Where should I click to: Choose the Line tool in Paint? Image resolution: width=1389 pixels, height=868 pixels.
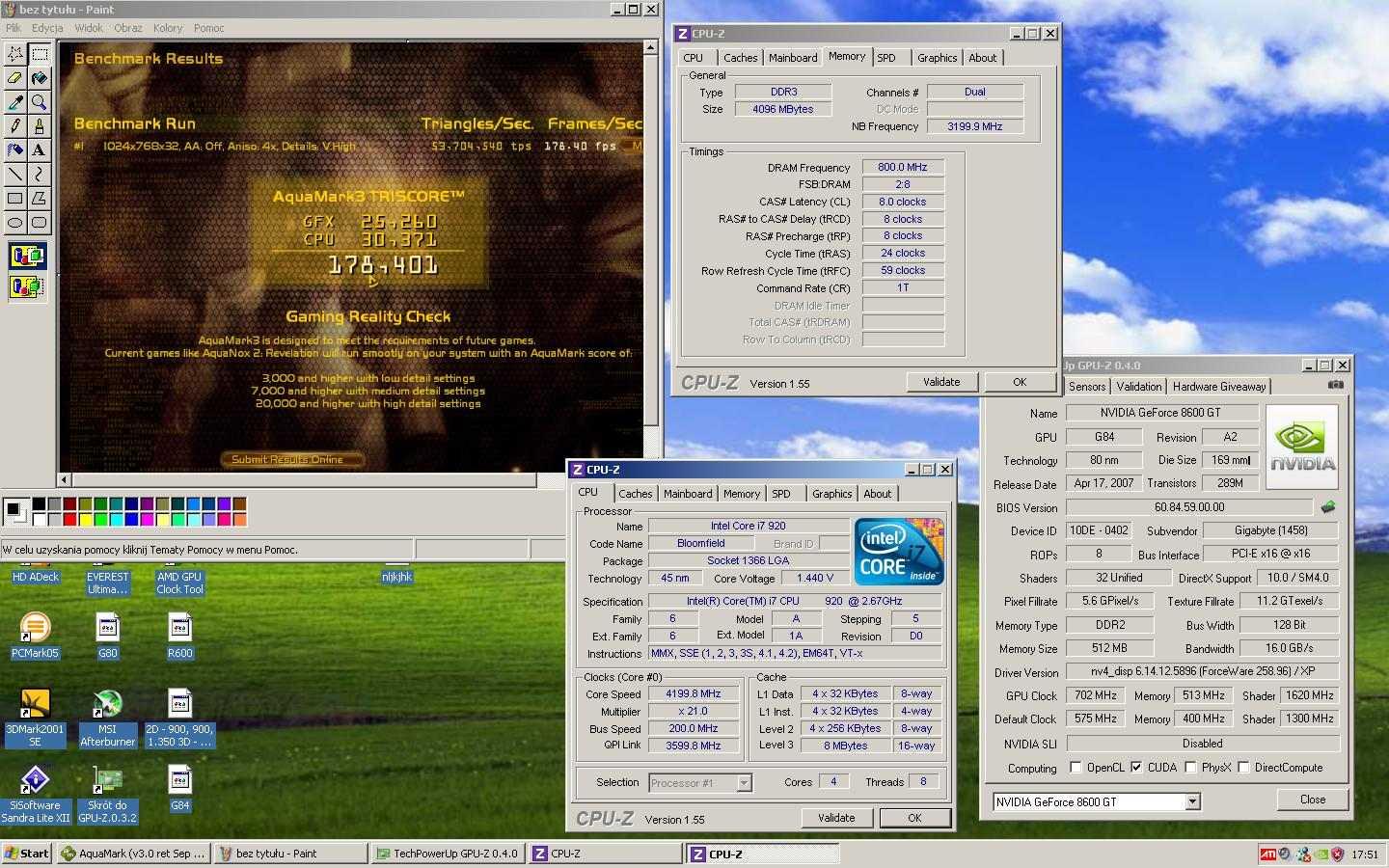click(x=15, y=174)
